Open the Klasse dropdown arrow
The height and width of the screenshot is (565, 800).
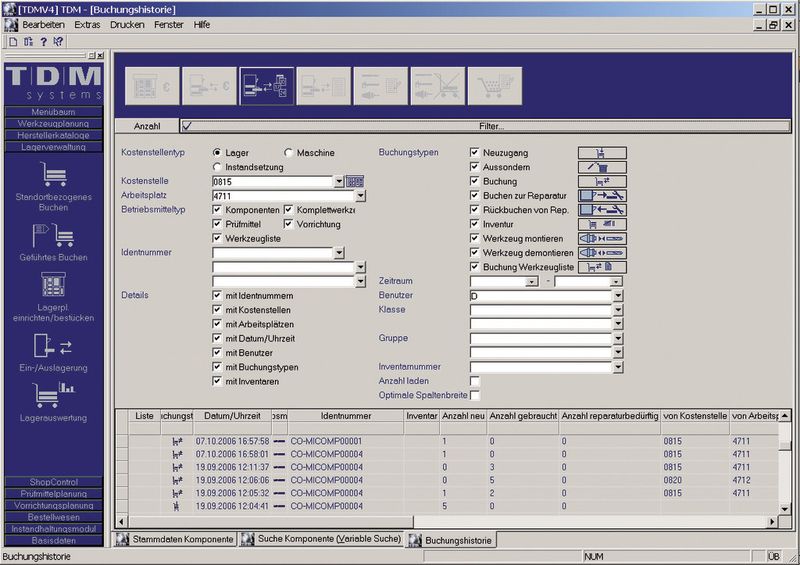[x=618, y=310]
